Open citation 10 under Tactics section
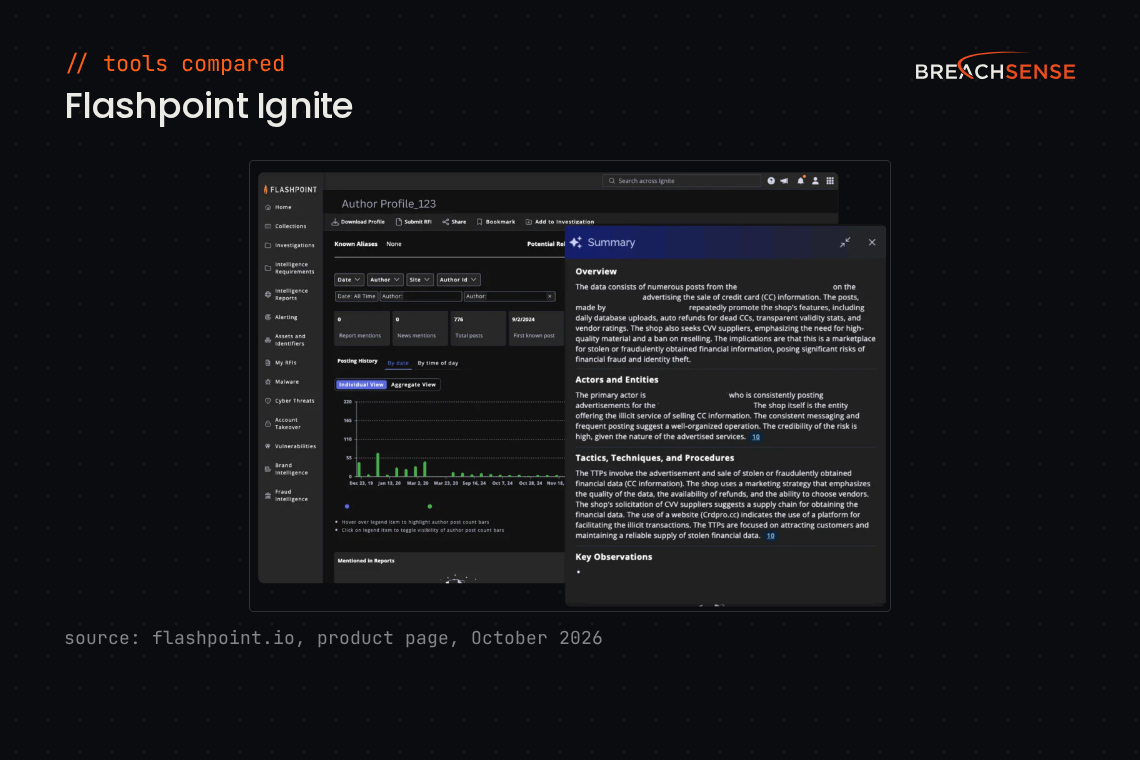 [771, 536]
